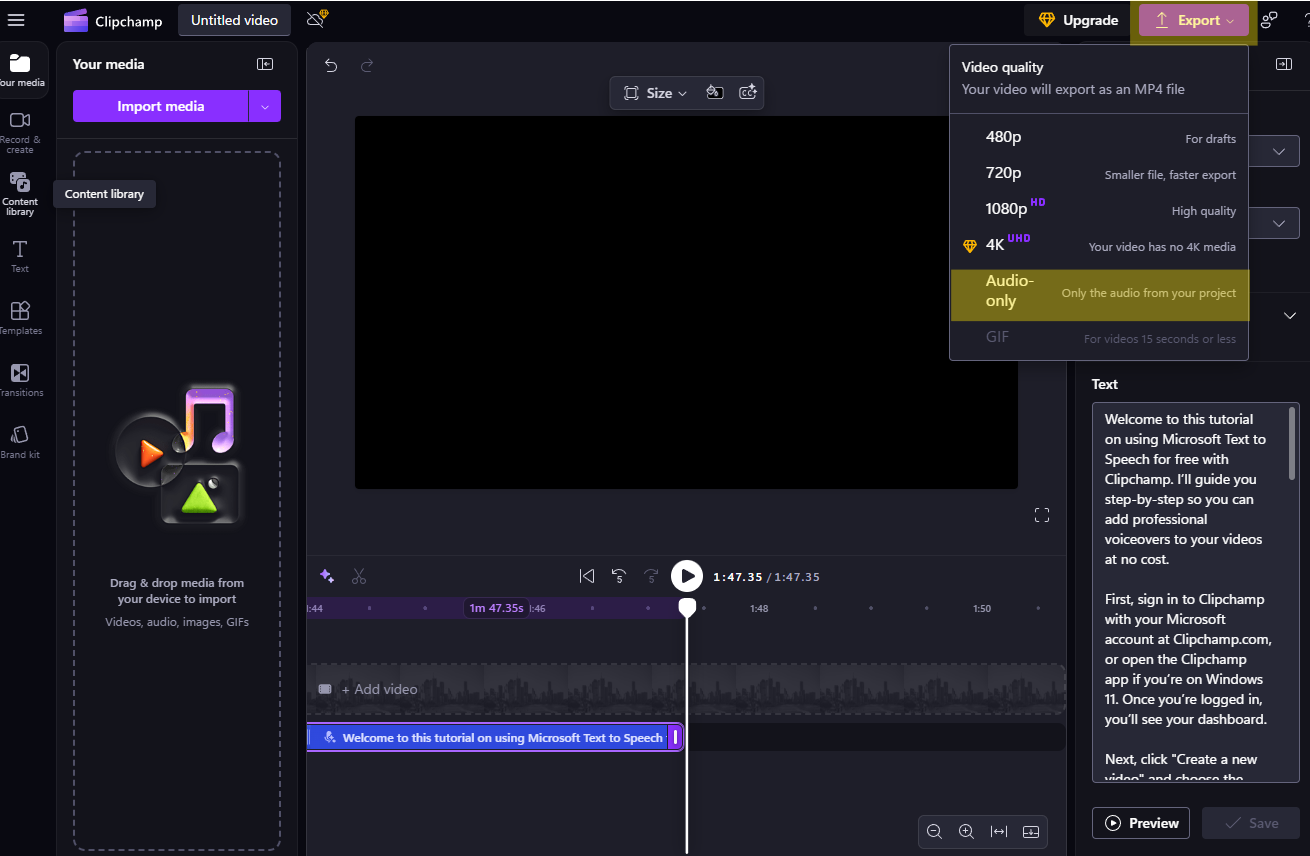The height and width of the screenshot is (856, 1310).
Task: Click the timeline collapse icon
Action: 1031,831
